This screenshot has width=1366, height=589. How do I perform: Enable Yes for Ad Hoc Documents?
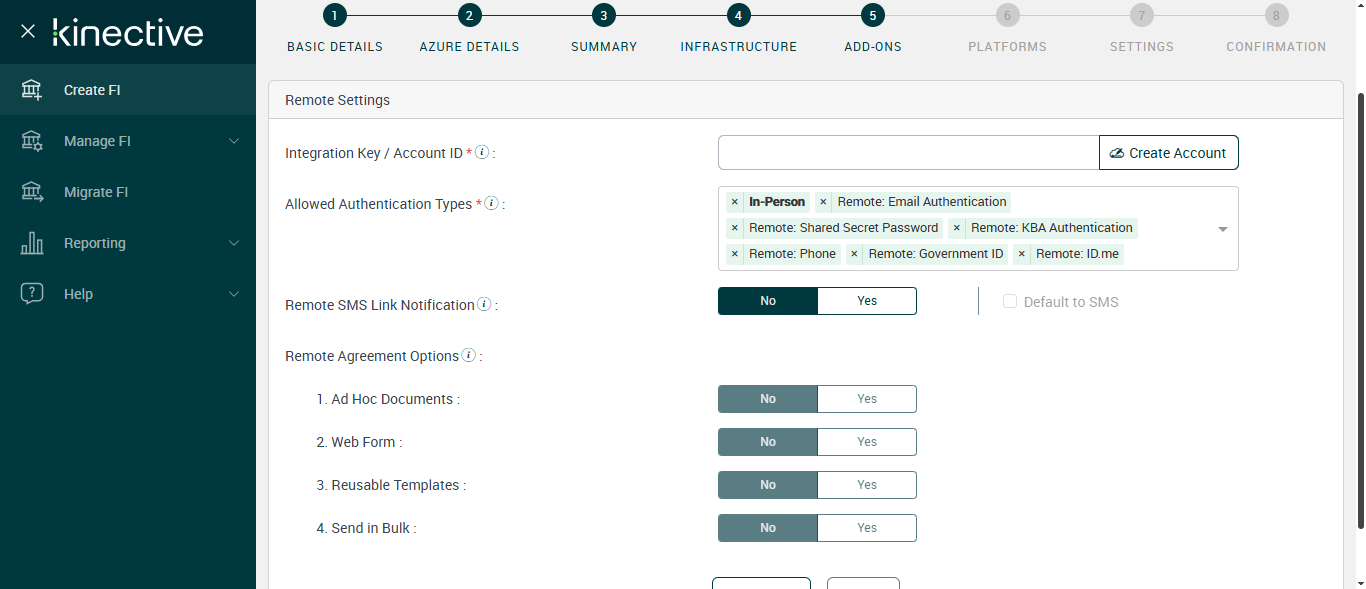(x=866, y=399)
